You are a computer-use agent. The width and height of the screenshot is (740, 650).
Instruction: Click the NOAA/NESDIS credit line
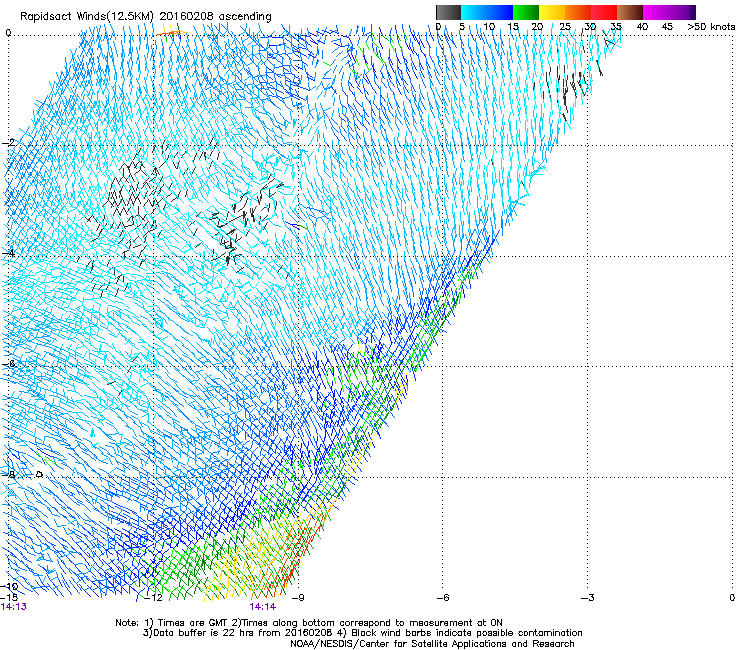tap(432, 644)
